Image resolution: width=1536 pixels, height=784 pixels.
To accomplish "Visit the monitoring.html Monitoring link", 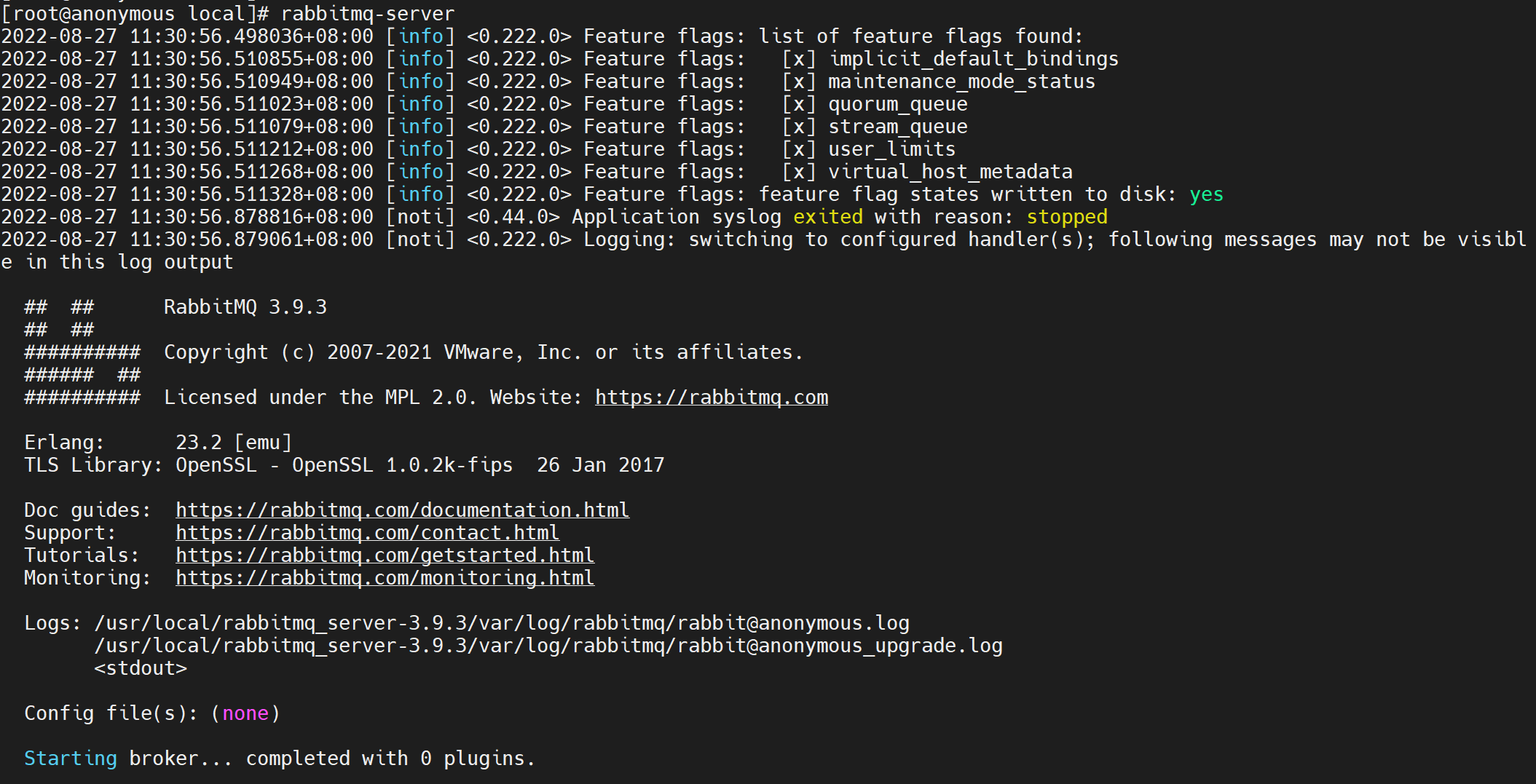I will click(385, 578).
